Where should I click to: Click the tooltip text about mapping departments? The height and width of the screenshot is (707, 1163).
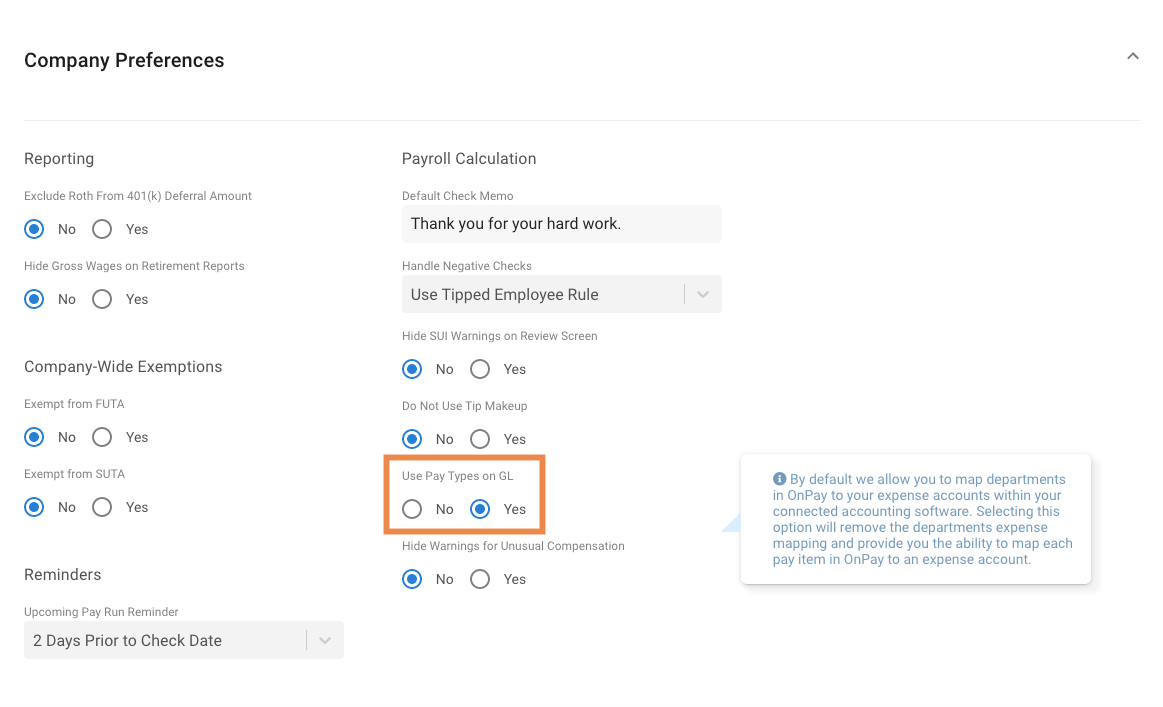coord(923,519)
